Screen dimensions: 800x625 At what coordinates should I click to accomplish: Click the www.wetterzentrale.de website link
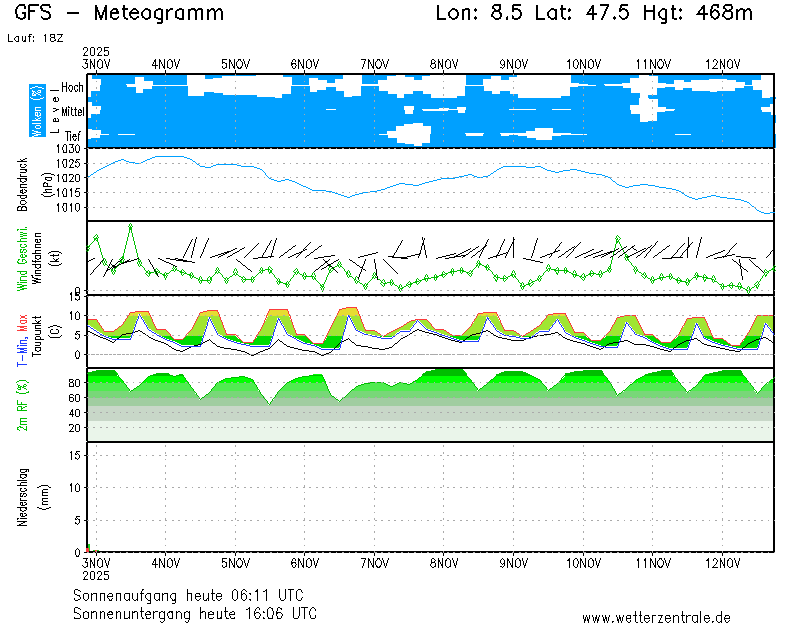[656, 618]
